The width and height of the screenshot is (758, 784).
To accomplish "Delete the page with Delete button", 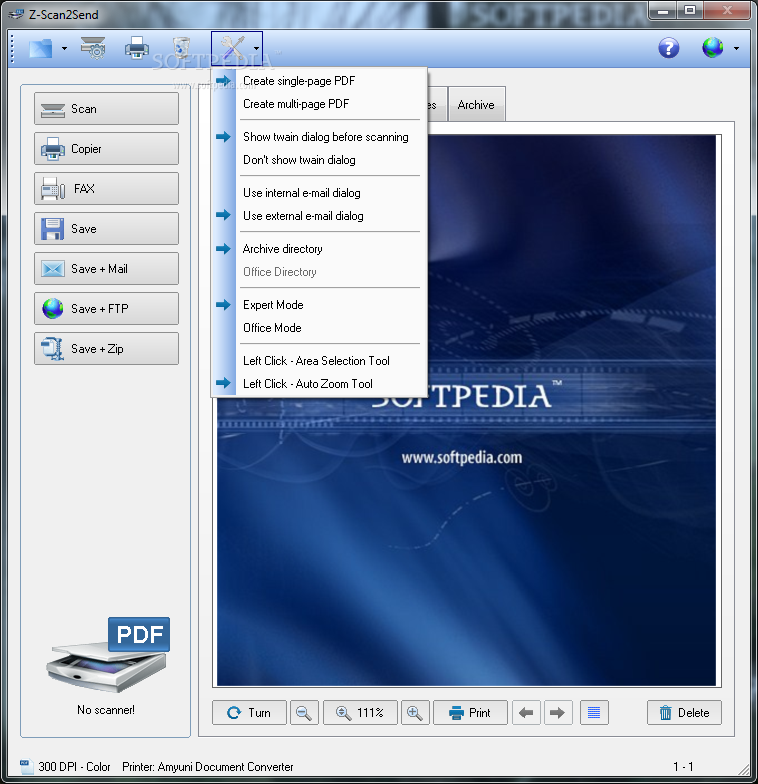I will click(x=684, y=712).
